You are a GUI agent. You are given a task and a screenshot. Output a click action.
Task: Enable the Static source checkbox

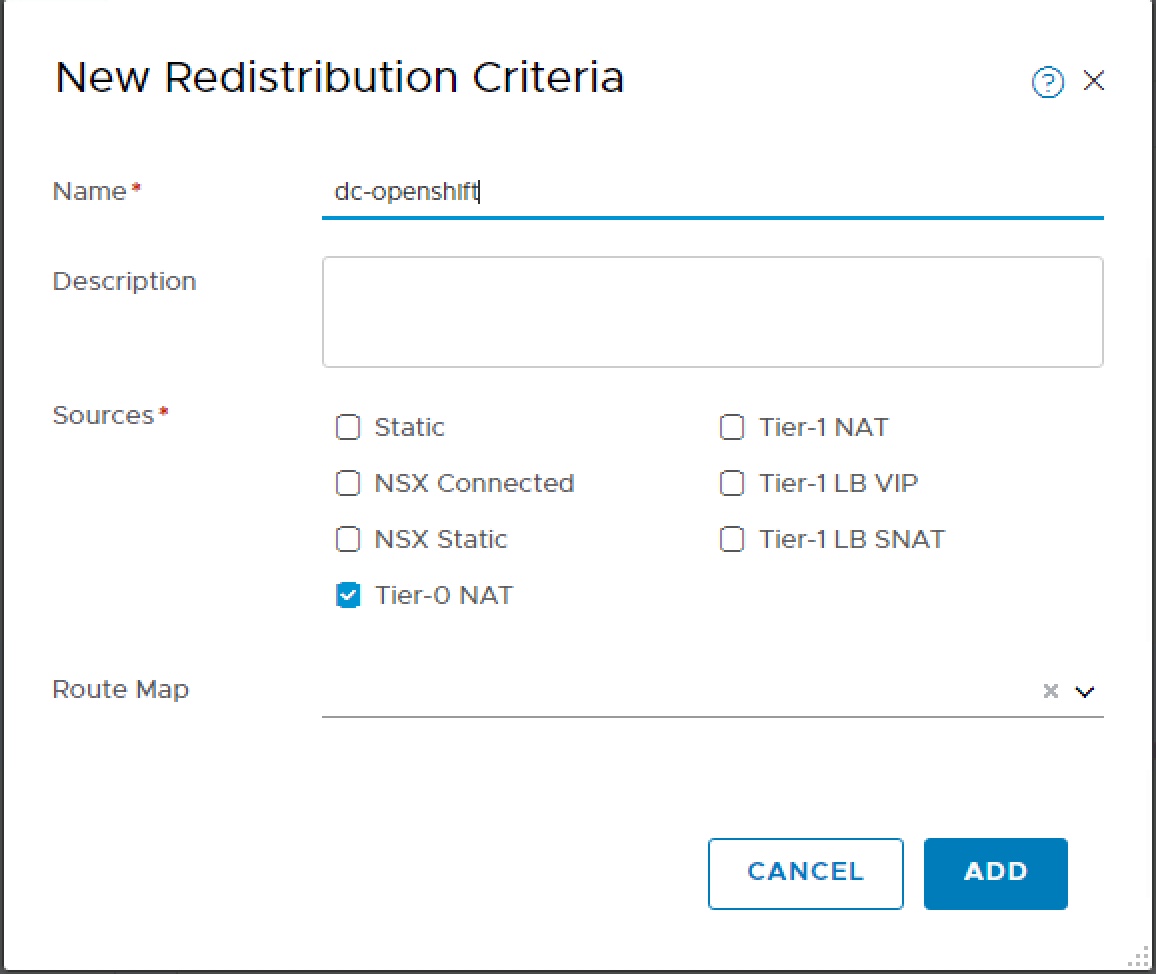348,427
